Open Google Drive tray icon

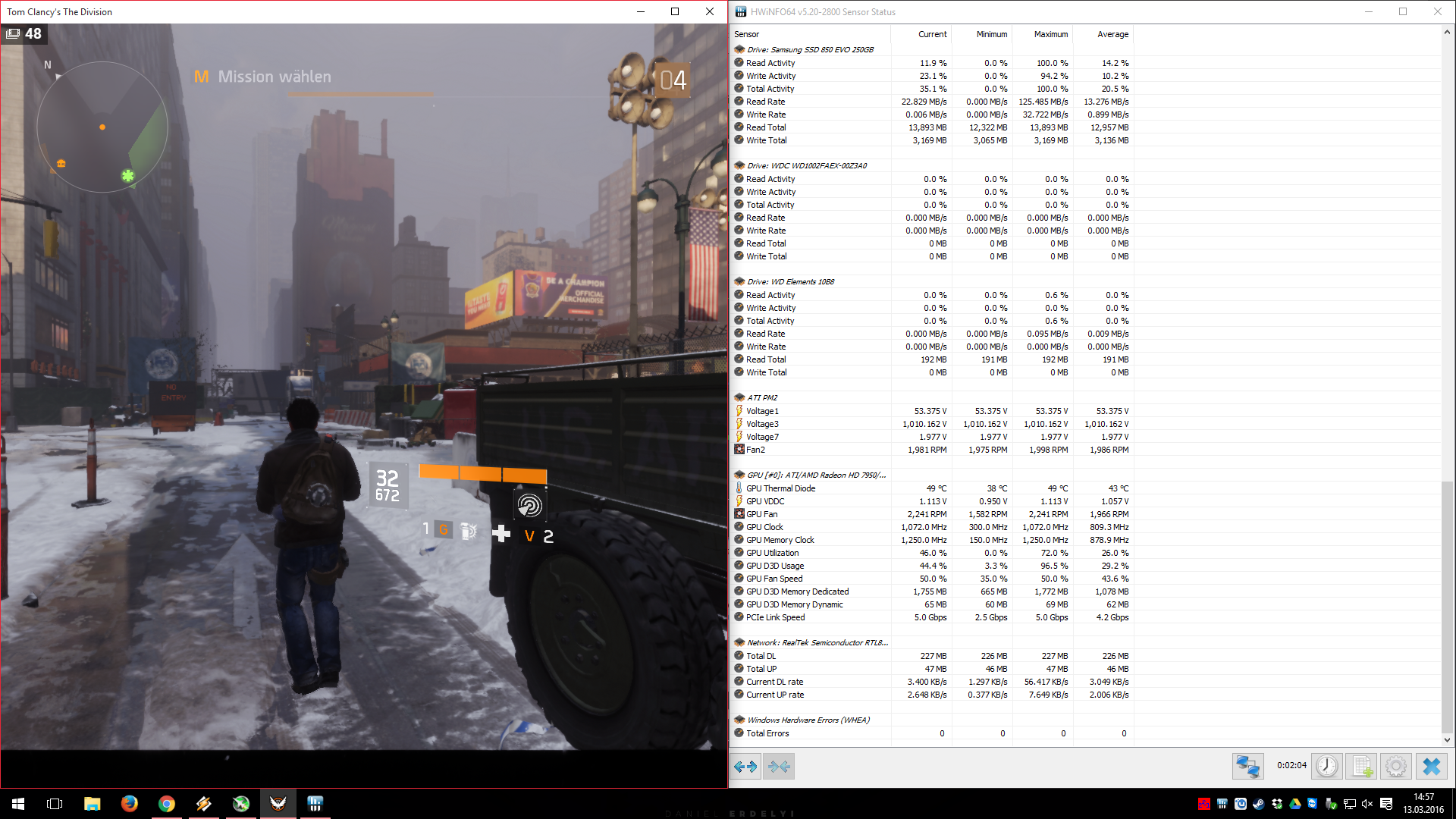1295,804
